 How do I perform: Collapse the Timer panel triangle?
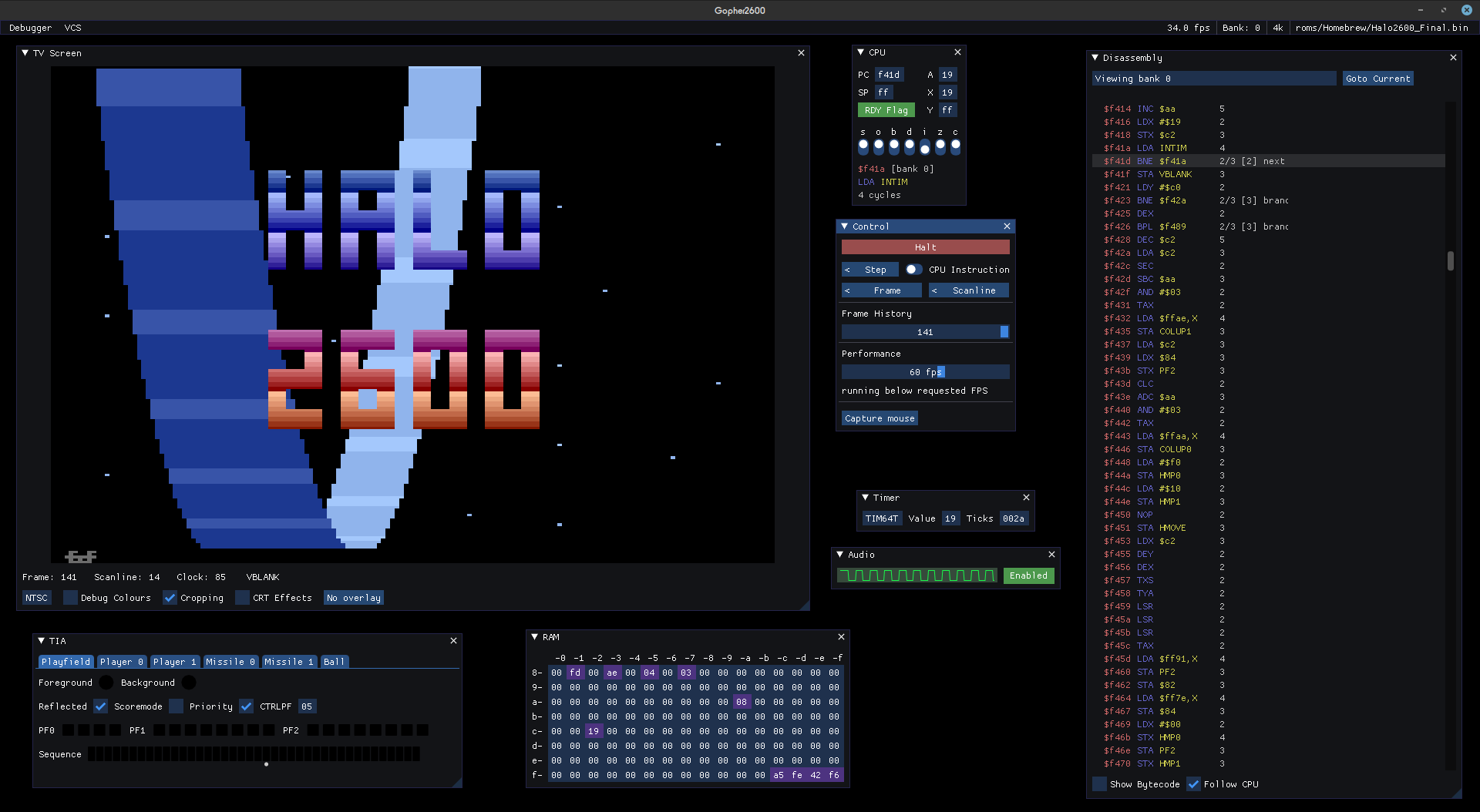[866, 498]
